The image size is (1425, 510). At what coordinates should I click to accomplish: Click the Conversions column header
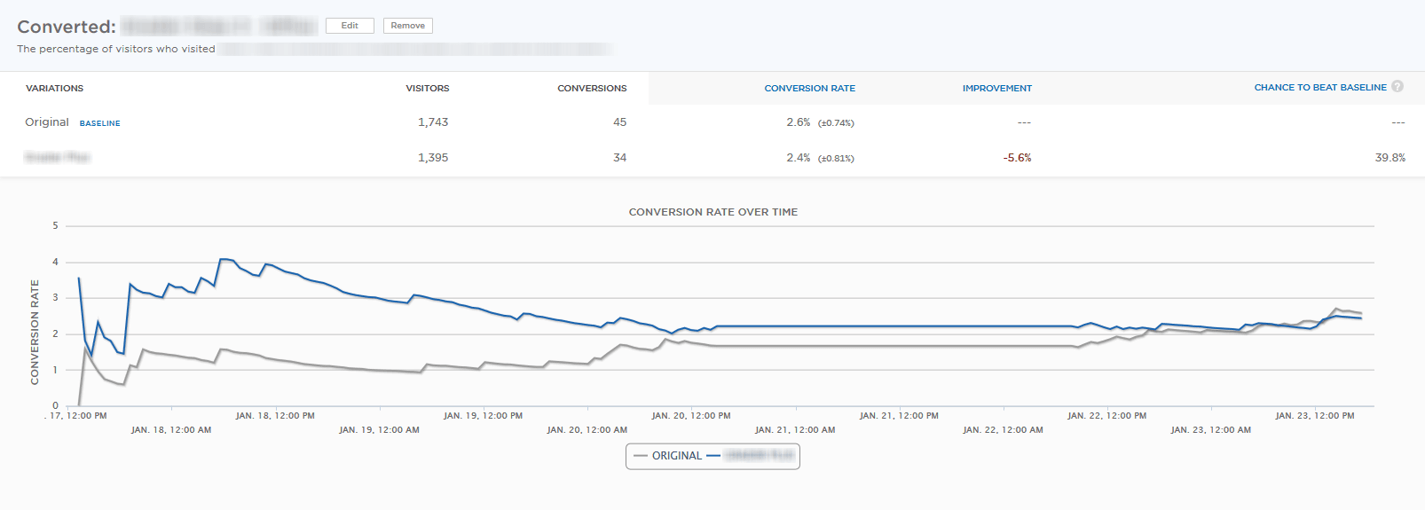[x=591, y=88]
